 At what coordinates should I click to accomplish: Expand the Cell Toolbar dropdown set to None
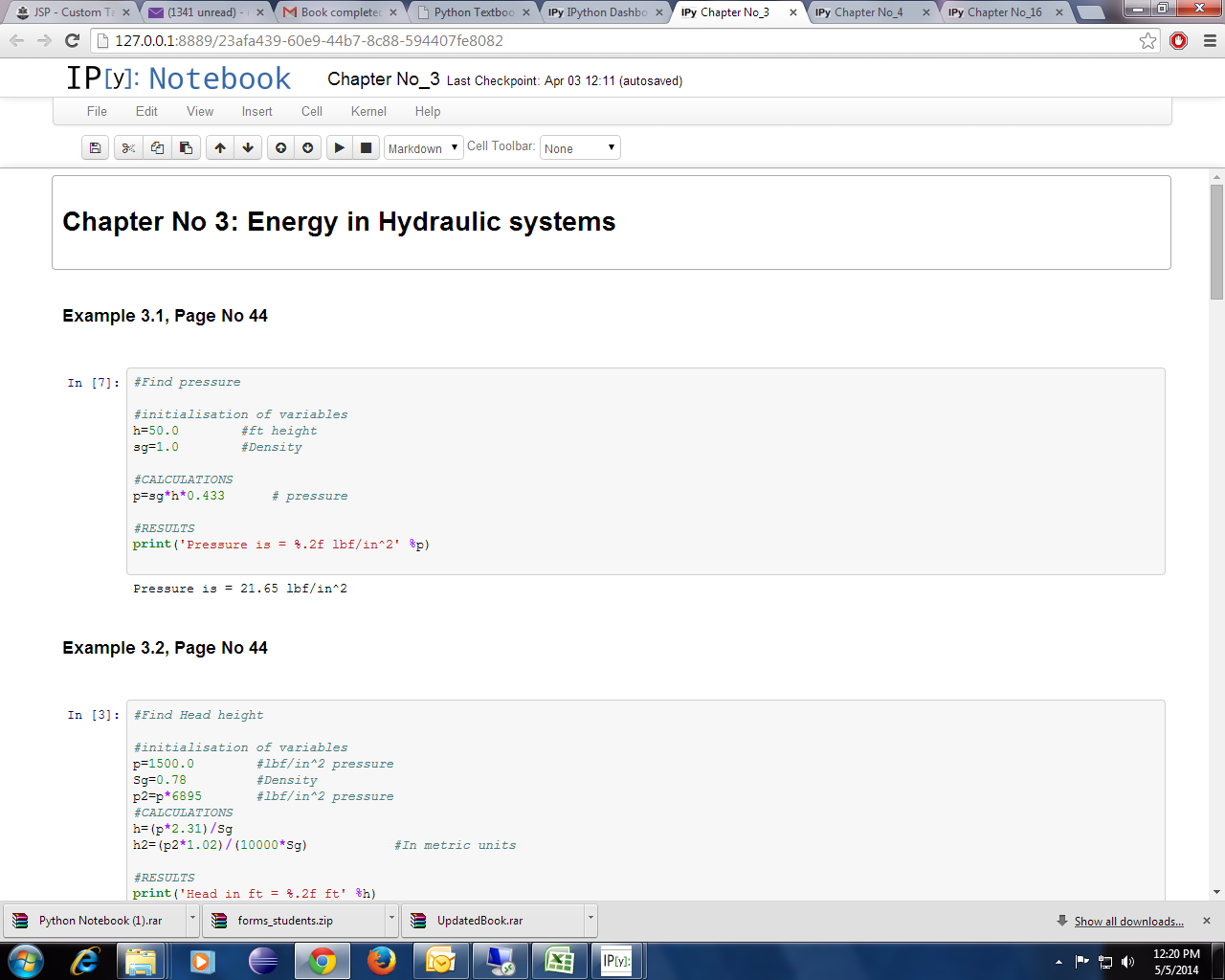pyautogui.click(x=580, y=148)
